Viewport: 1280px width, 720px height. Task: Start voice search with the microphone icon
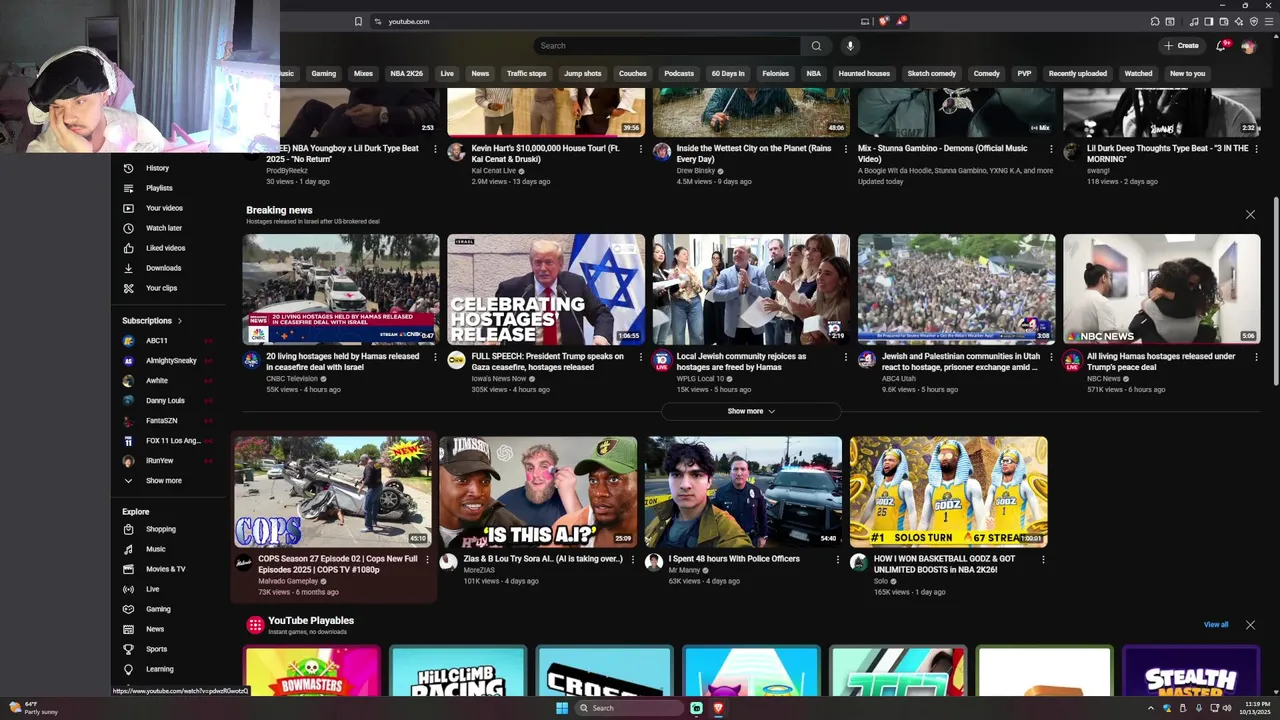850,46
